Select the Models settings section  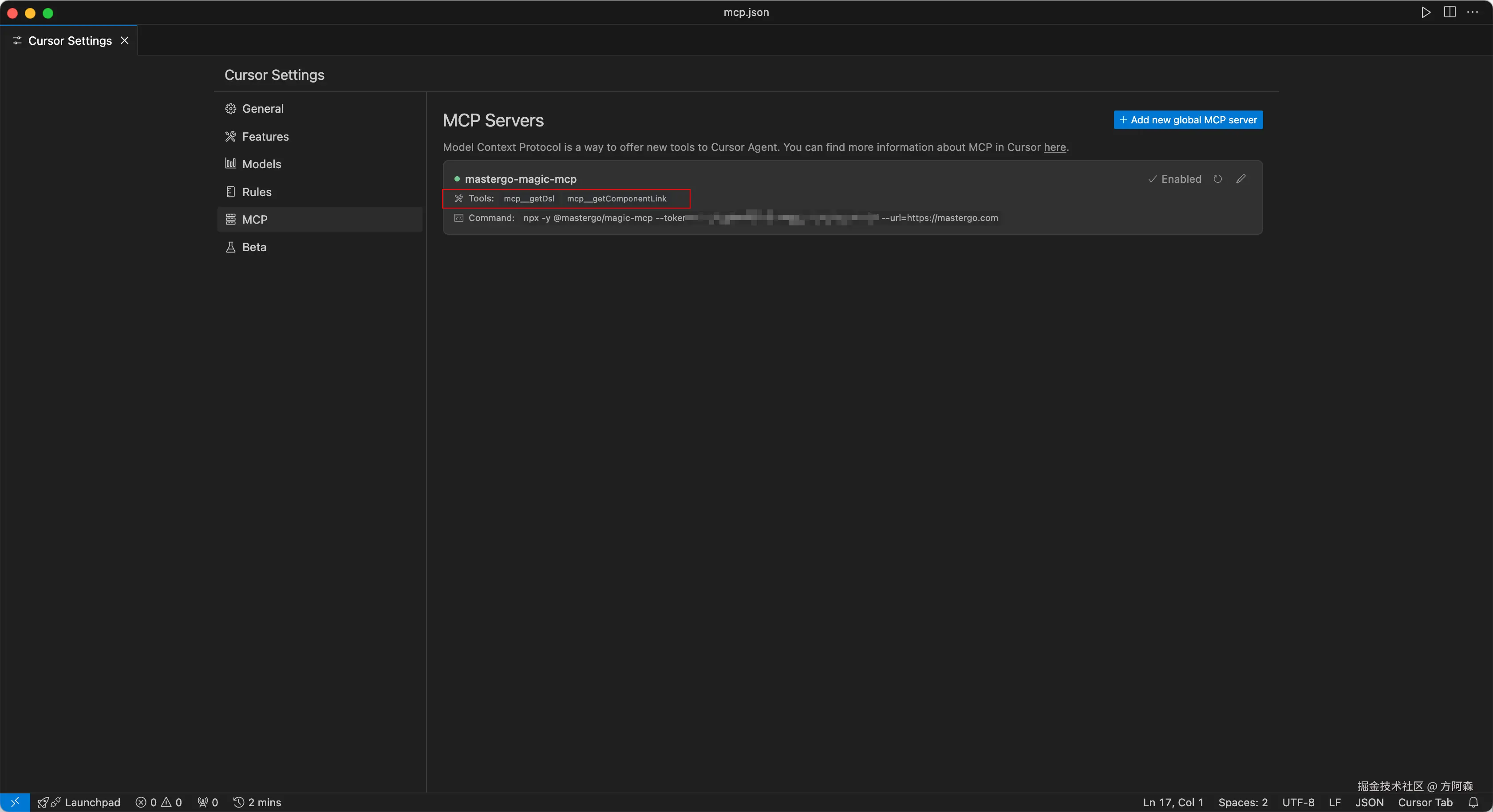pos(261,164)
